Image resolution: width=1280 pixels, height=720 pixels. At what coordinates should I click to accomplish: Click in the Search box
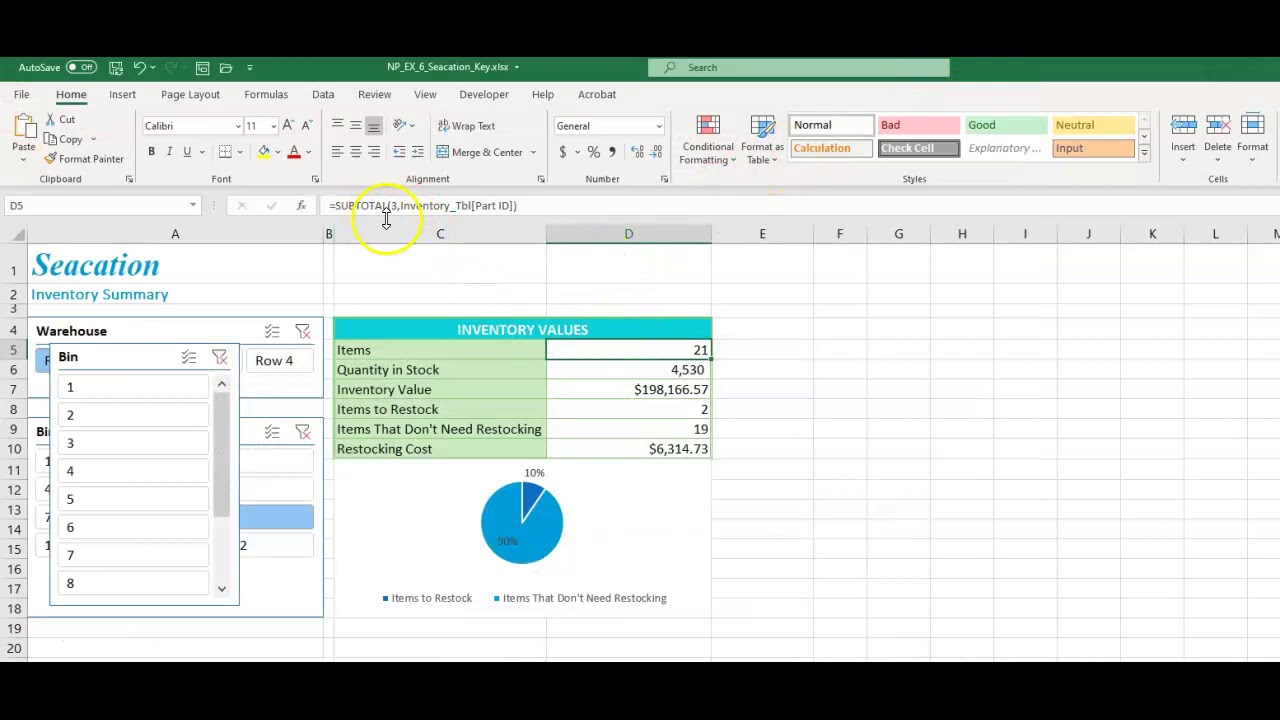click(x=799, y=67)
